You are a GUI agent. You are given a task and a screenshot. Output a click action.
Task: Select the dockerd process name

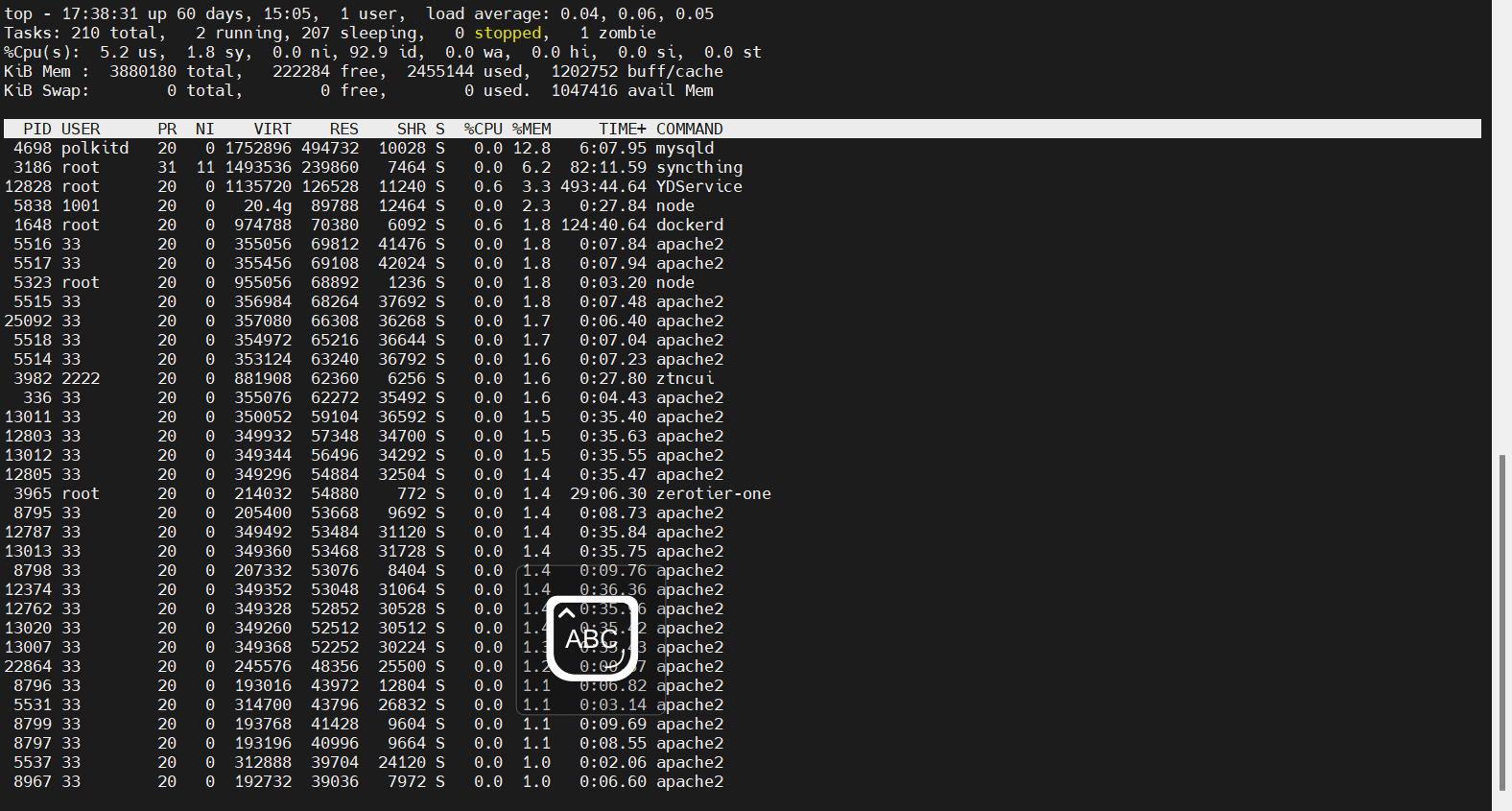point(690,225)
